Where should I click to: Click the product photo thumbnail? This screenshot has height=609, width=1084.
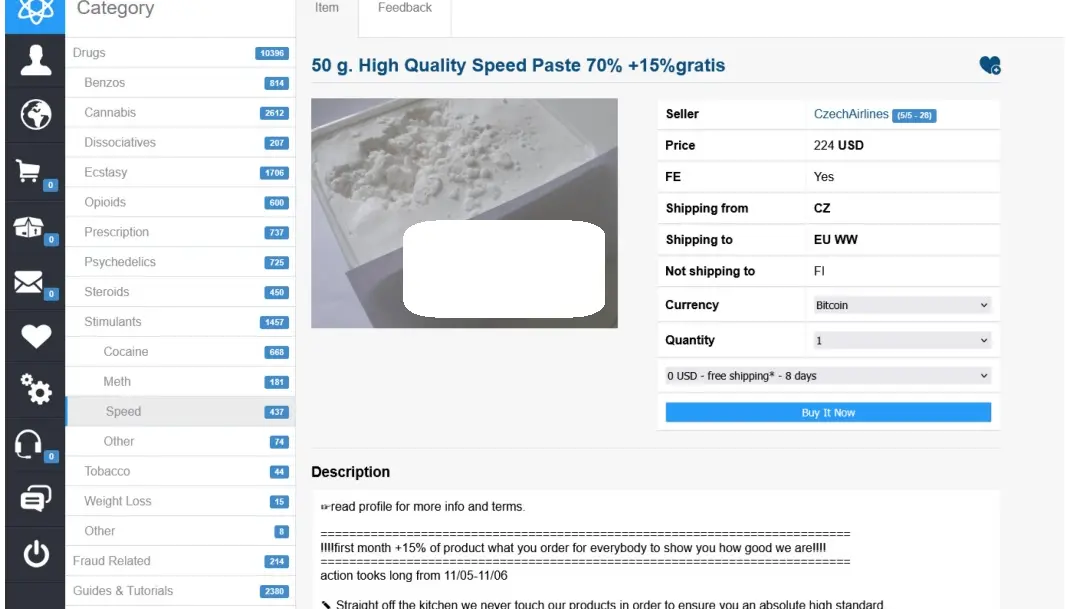pyautogui.click(x=464, y=213)
